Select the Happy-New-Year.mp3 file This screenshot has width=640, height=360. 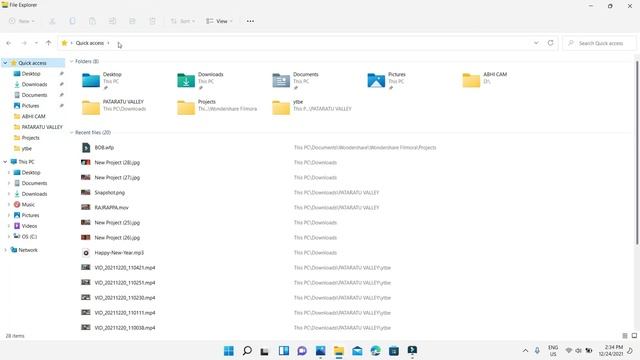119,253
